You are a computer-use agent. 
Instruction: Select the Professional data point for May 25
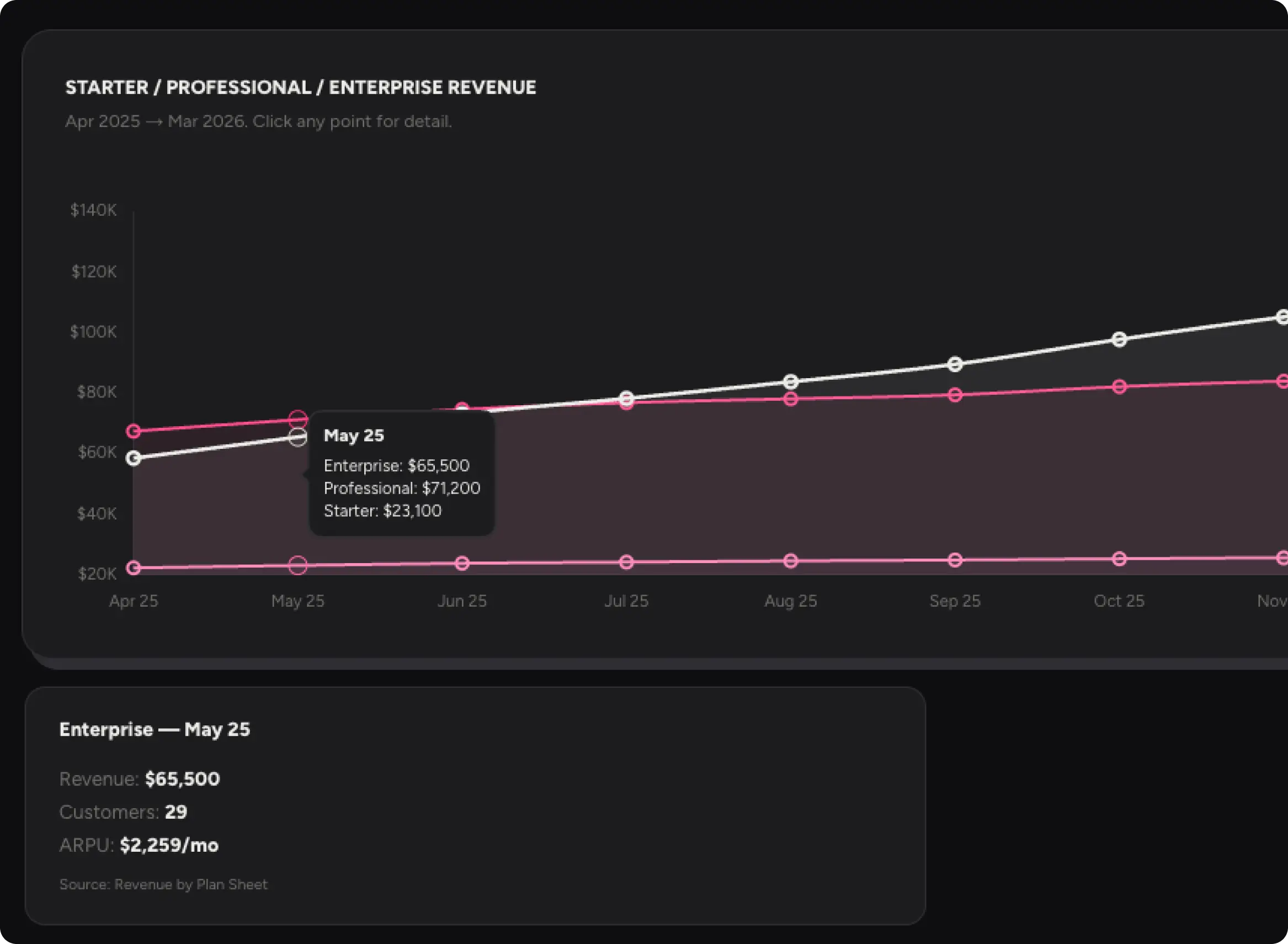coord(297,420)
